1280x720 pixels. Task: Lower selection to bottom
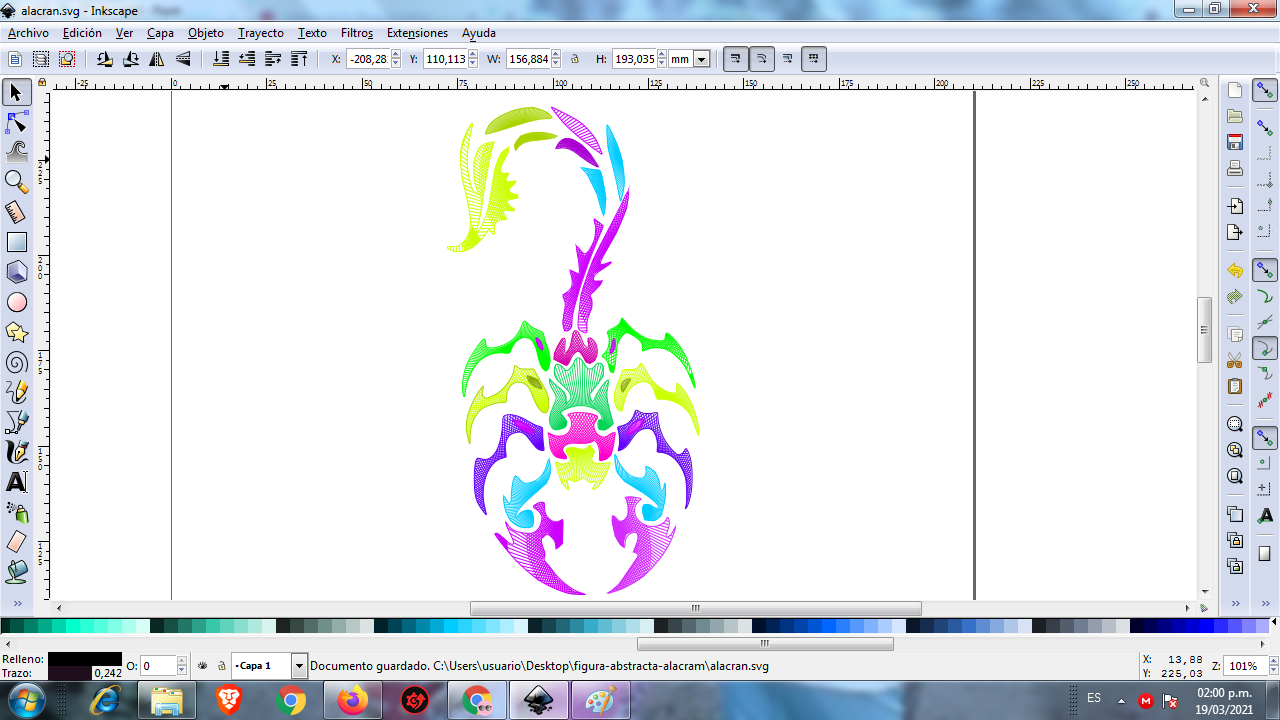coord(221,59)
